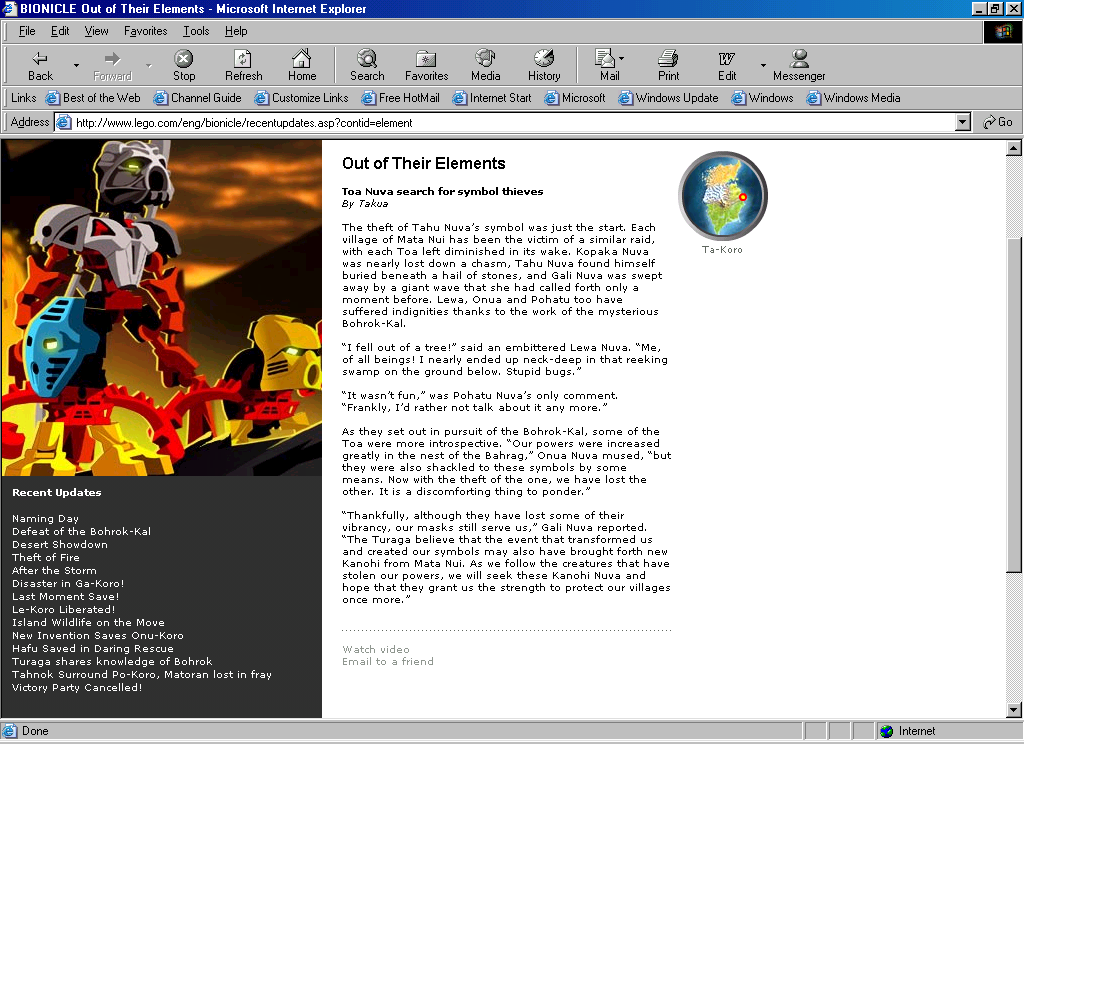Screen dimensions: 1100x1000
Task: Open the Edit menu
Action: [x=60, y=31]
